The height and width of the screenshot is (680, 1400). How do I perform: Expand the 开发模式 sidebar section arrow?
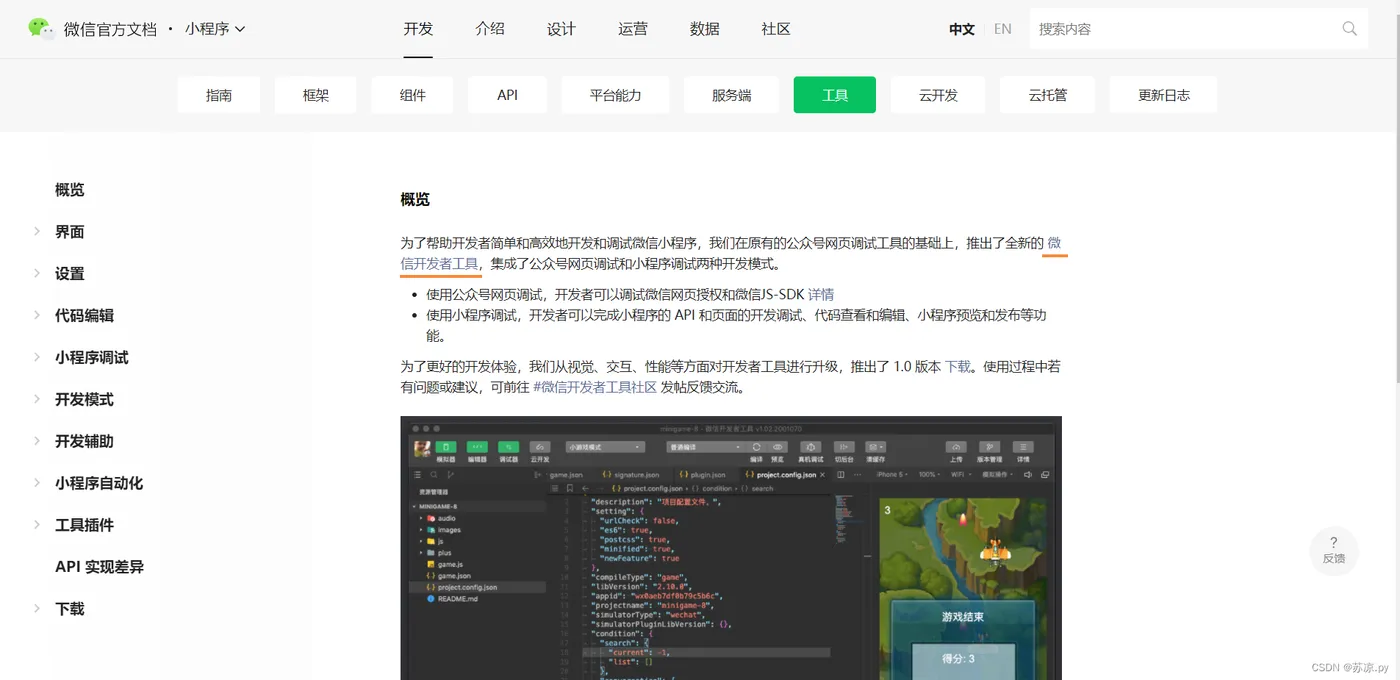point(37,399)
